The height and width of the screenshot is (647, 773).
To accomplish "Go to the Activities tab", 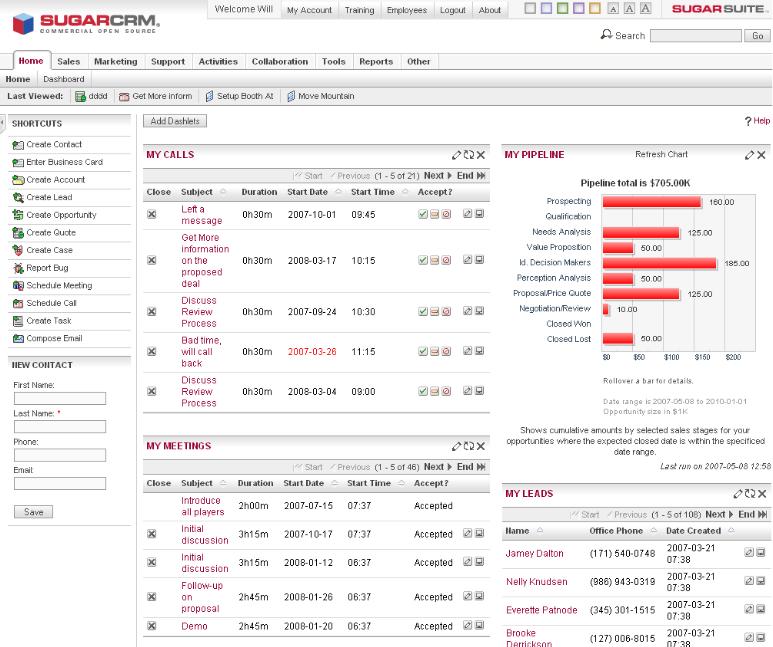I will coord(218,61).
